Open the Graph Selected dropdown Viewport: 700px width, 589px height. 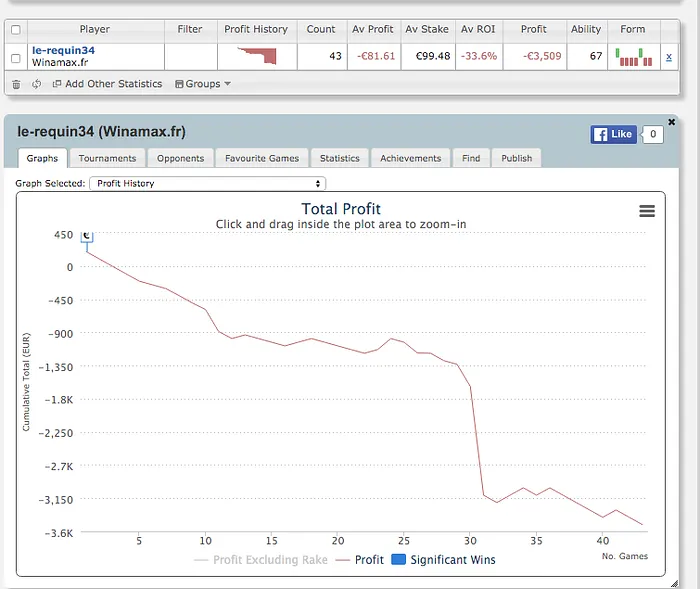(x=208, y=184)
